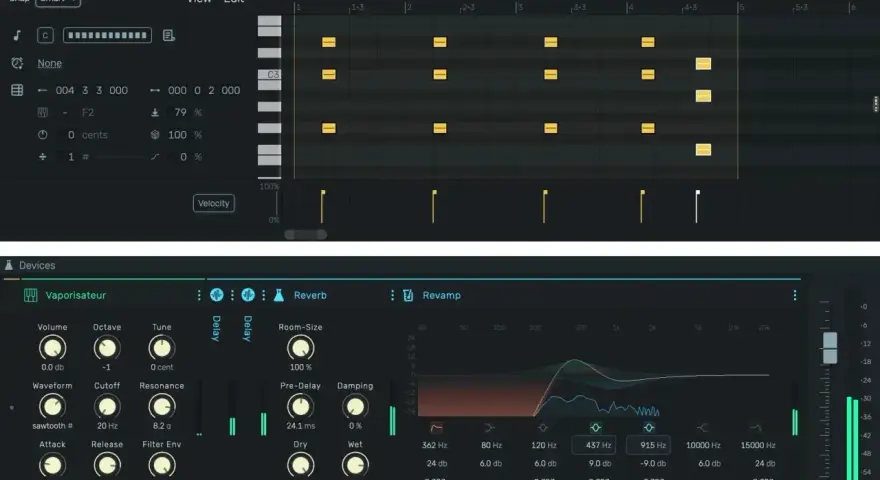Toggle Revamp low-shelf band at 80 Hz
The height and width of the screenshot is (480, 880).
click(x=489, y=428)
